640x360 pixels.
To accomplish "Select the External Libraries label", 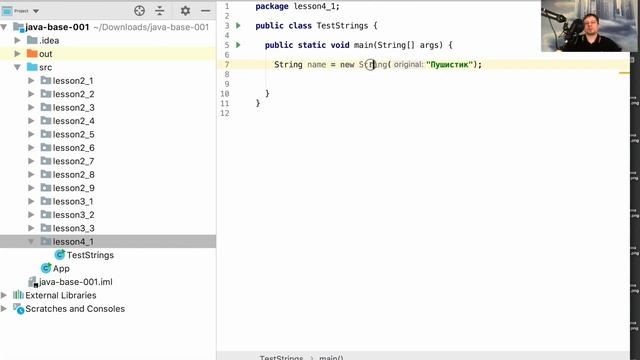I will pyautogui.click(x=61, y=295).
